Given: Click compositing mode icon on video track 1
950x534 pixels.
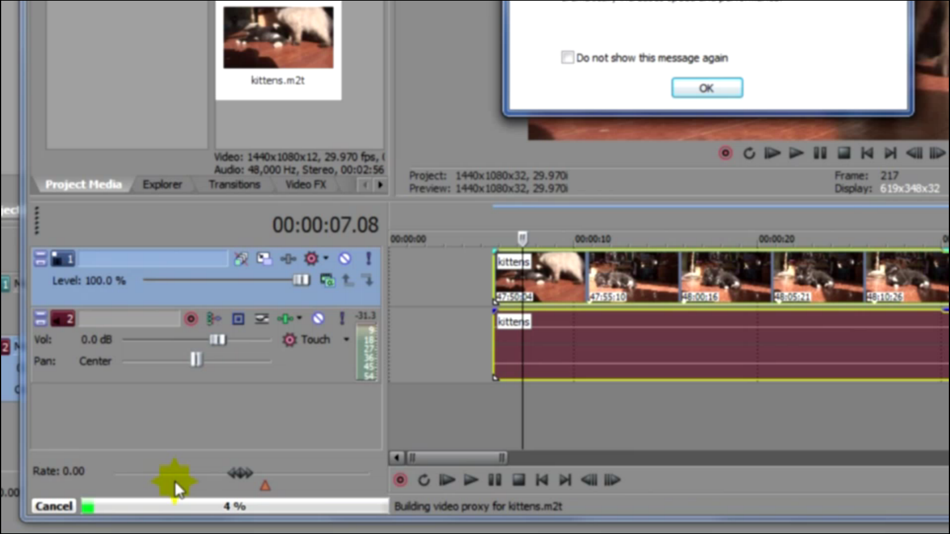Looking at the screenshot, I should tap(327, 281).
